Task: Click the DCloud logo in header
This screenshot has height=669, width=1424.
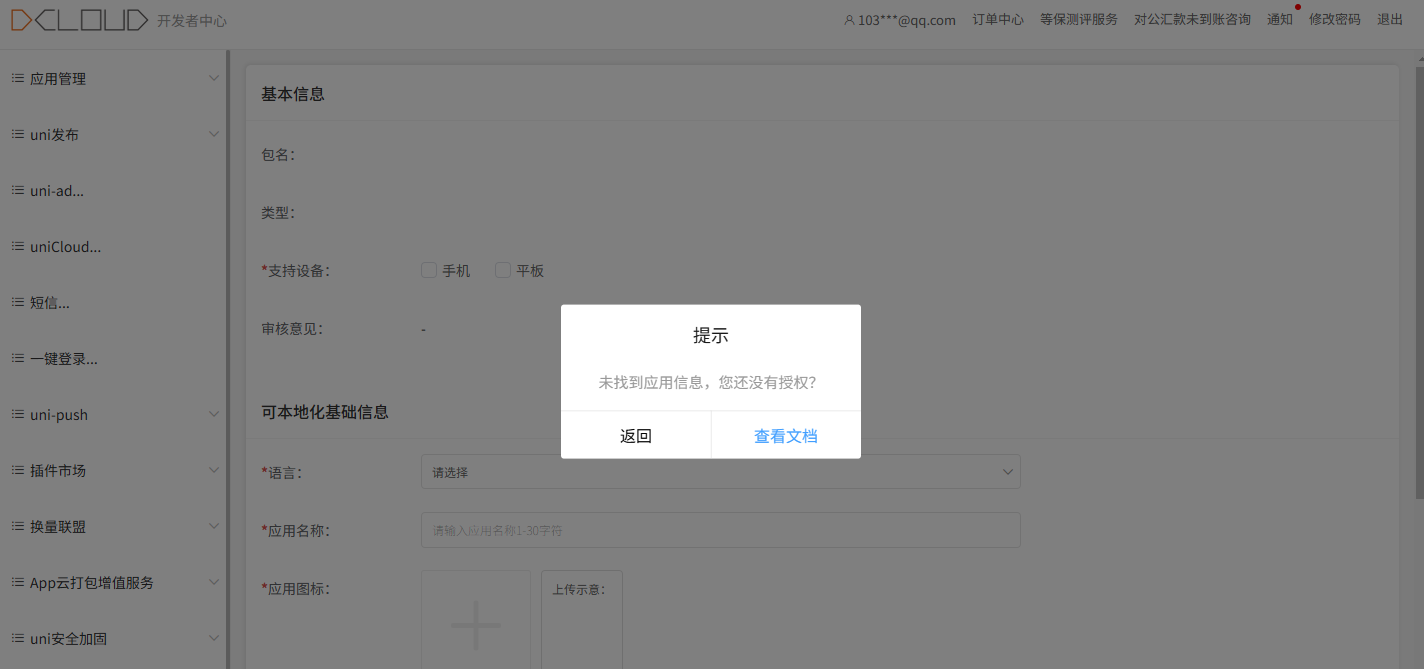Action: click(x=79, y=20)
